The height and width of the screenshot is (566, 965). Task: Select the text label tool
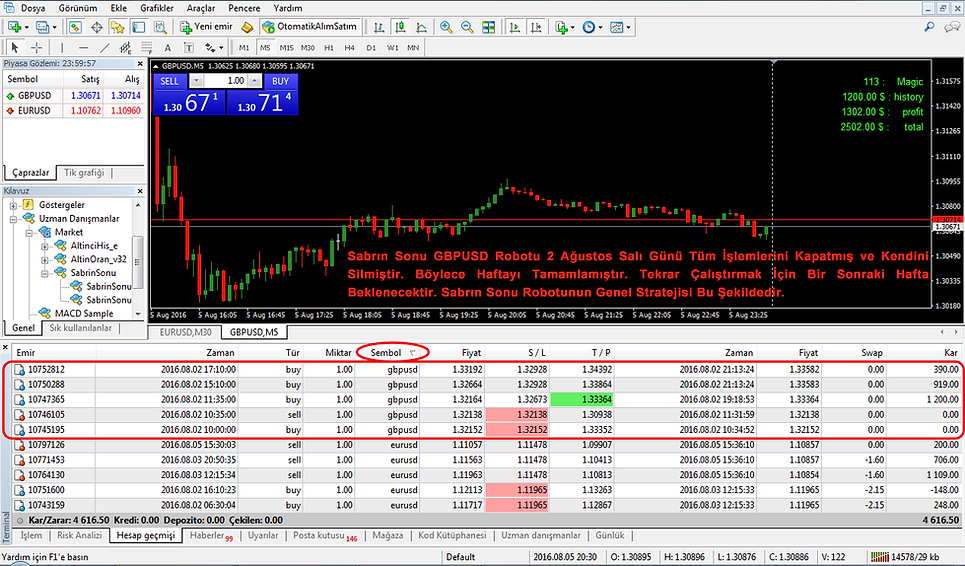[188, 47]
